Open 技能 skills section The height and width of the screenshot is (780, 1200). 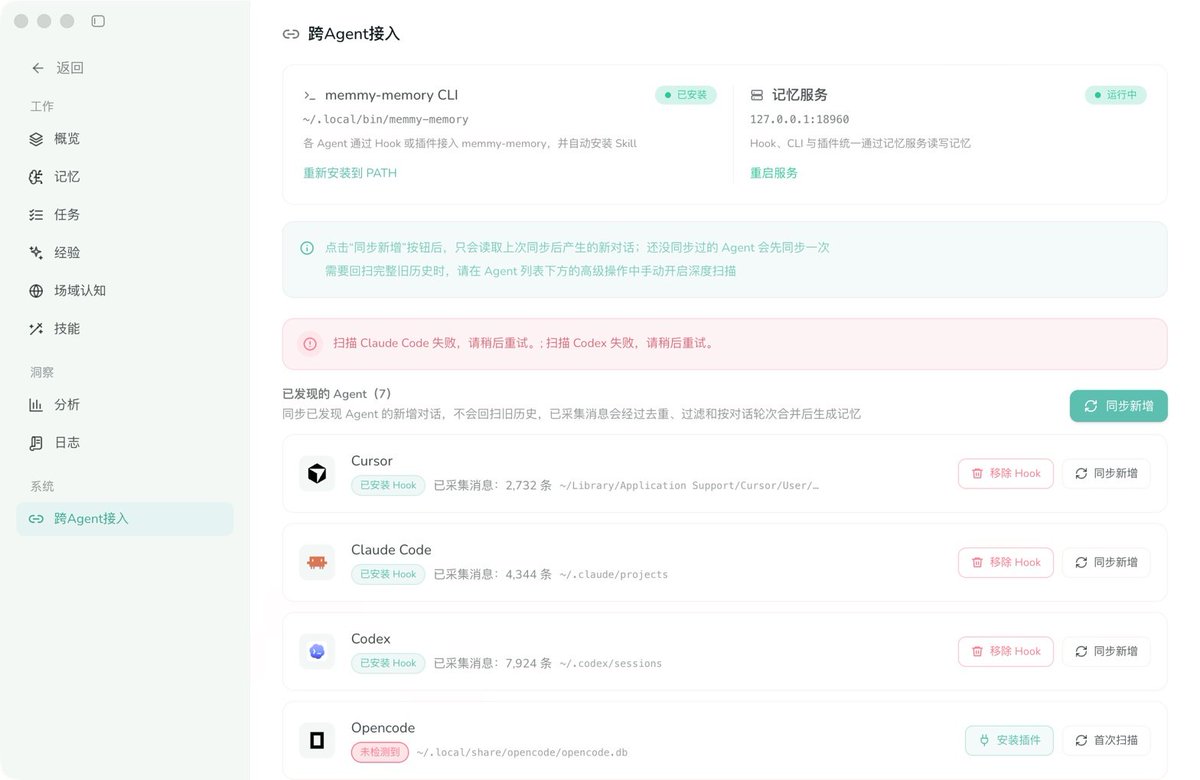[x=125, y=329]
